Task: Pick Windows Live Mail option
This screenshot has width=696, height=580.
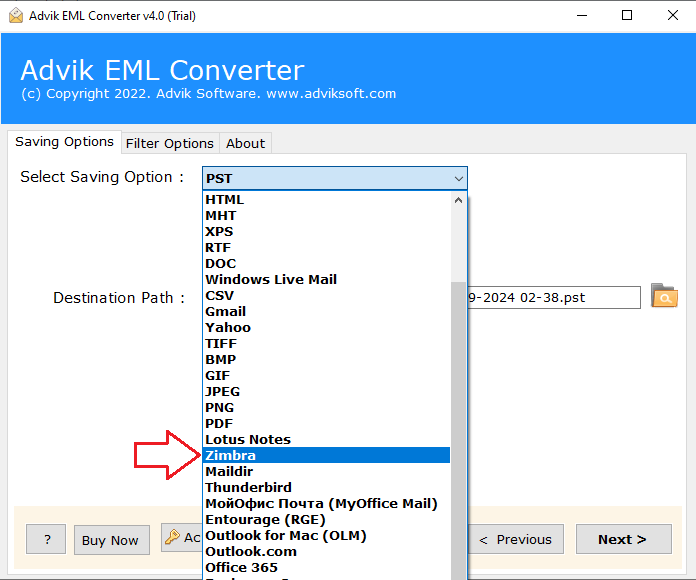Action: coord(327,280)
